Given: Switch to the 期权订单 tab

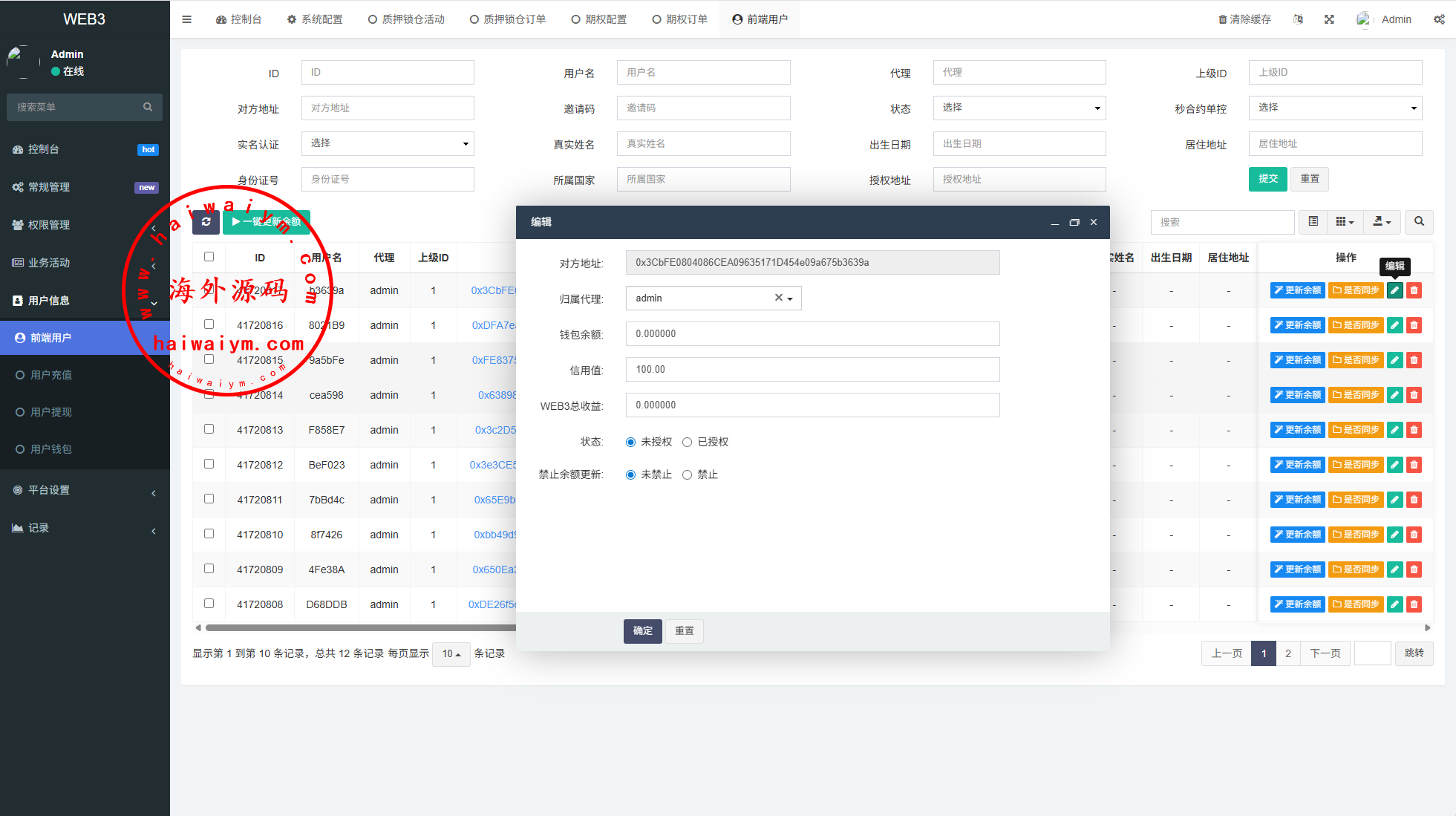Looking at the screenshot, I should [679, 19].
